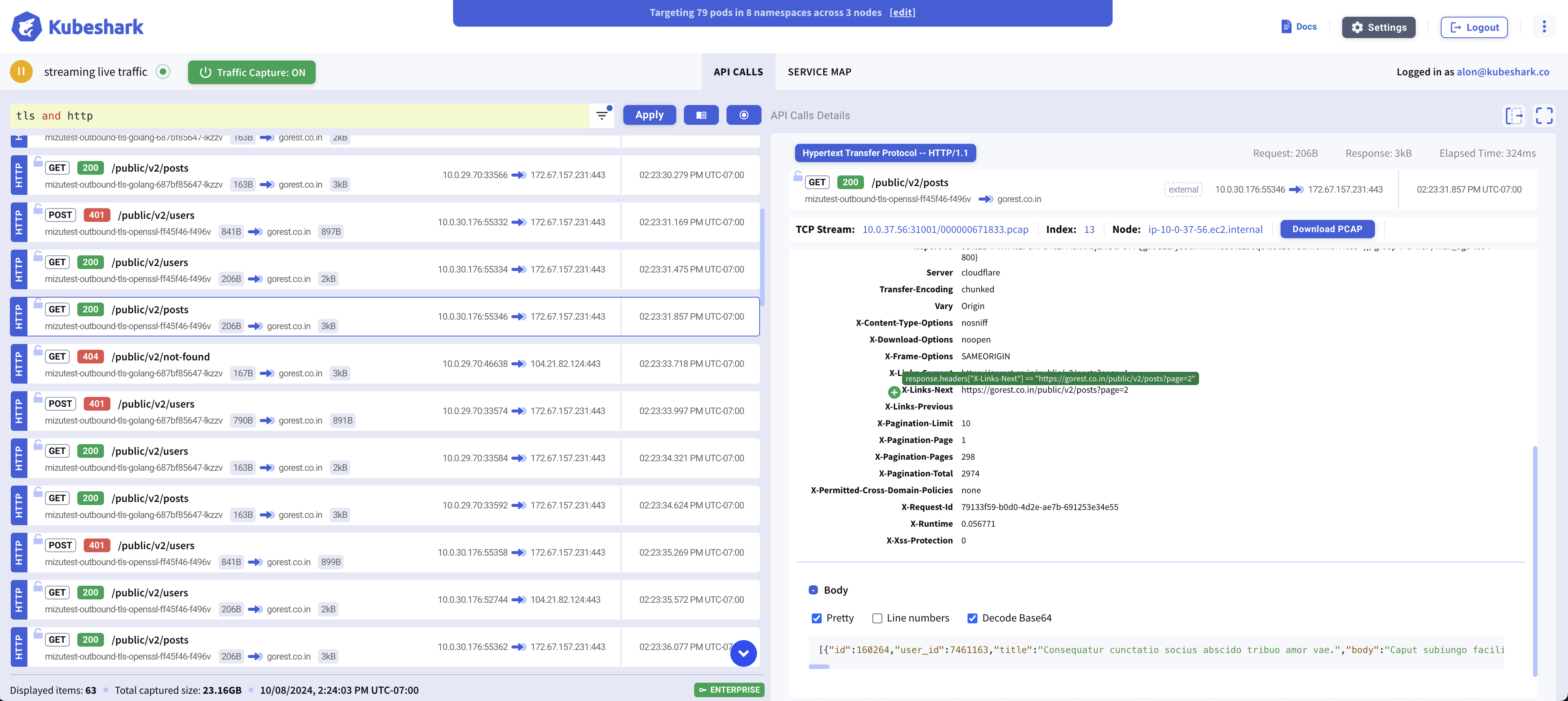Enable Line numbers in the Body view
1568x701 pixels.
[x=877, y=618]
